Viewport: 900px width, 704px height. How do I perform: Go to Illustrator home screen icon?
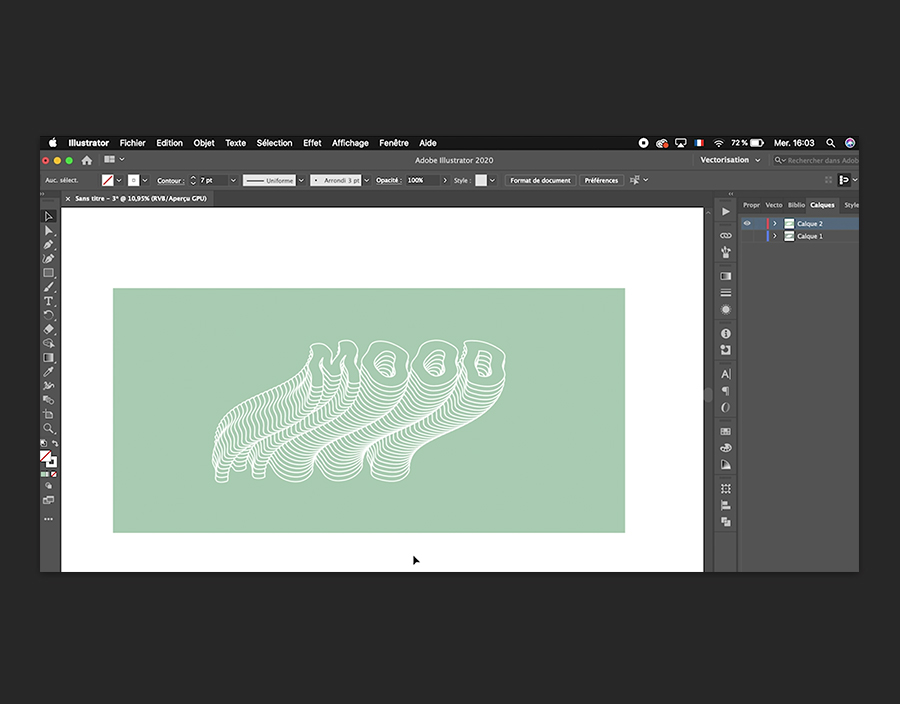[x=87, y=160]
